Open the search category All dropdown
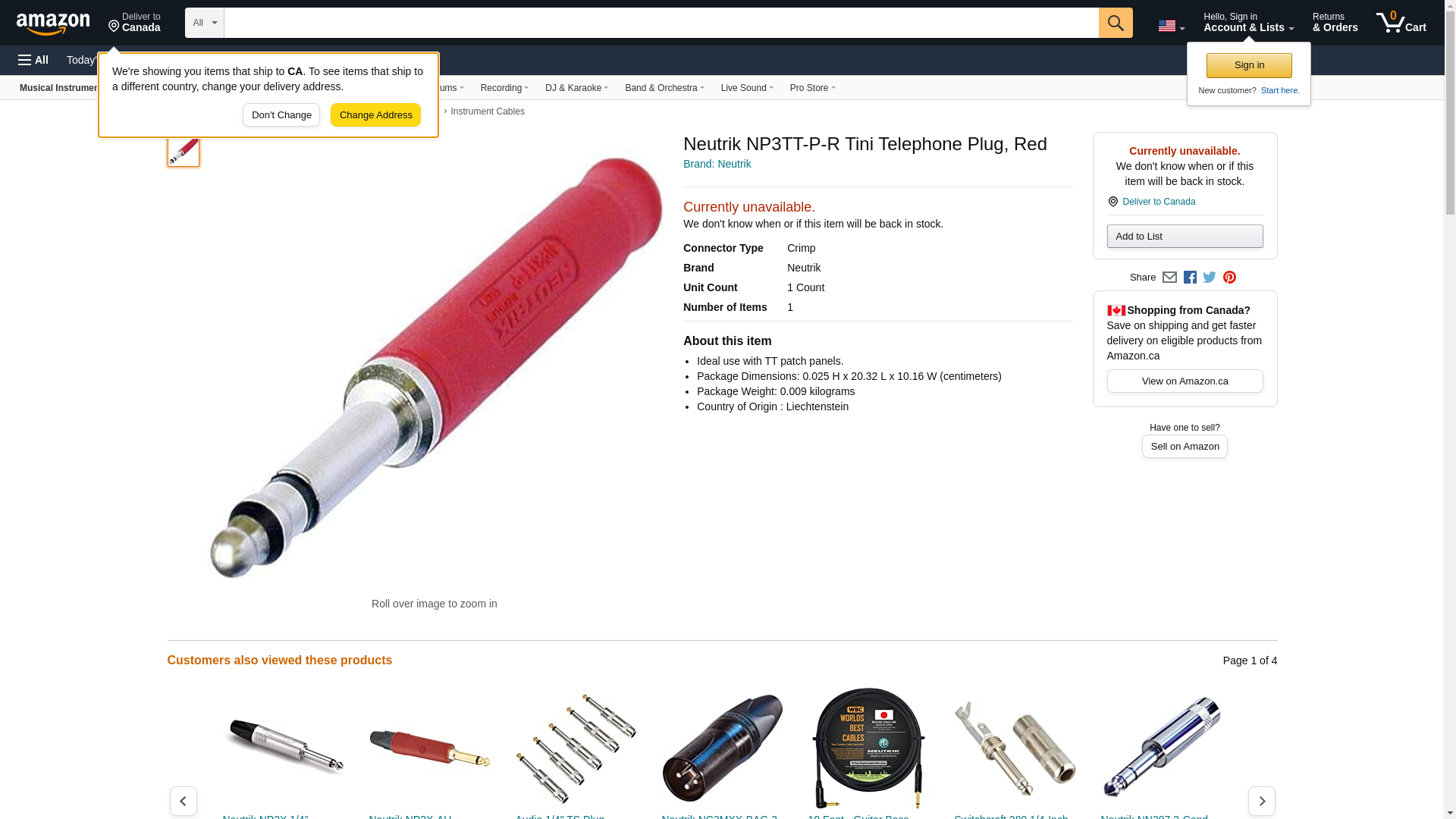This screenshot has height=819, width=1456. pos(205,23)
